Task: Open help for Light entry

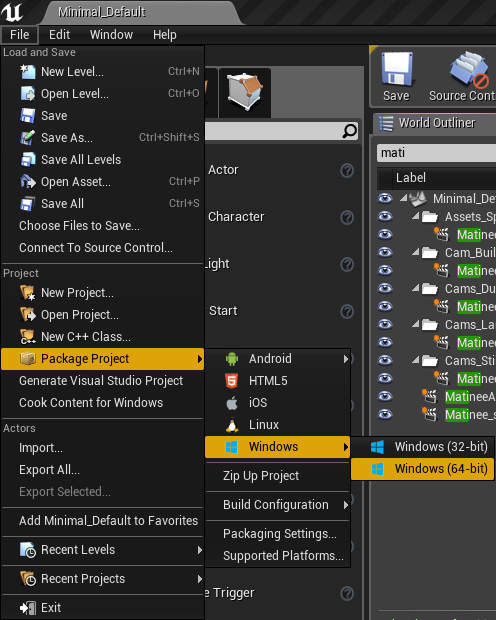Action: 347,265
